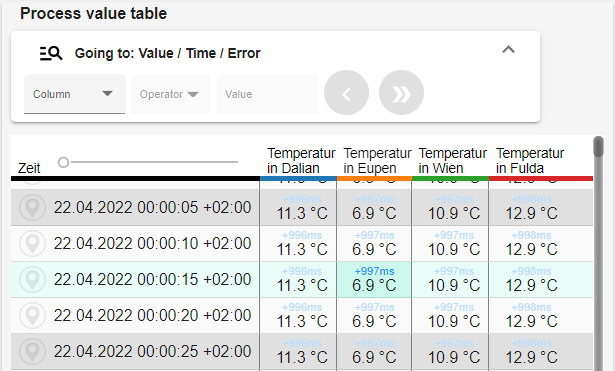
Task: Click location pin icon for 00:00:05 row
Action: (33, 207)
